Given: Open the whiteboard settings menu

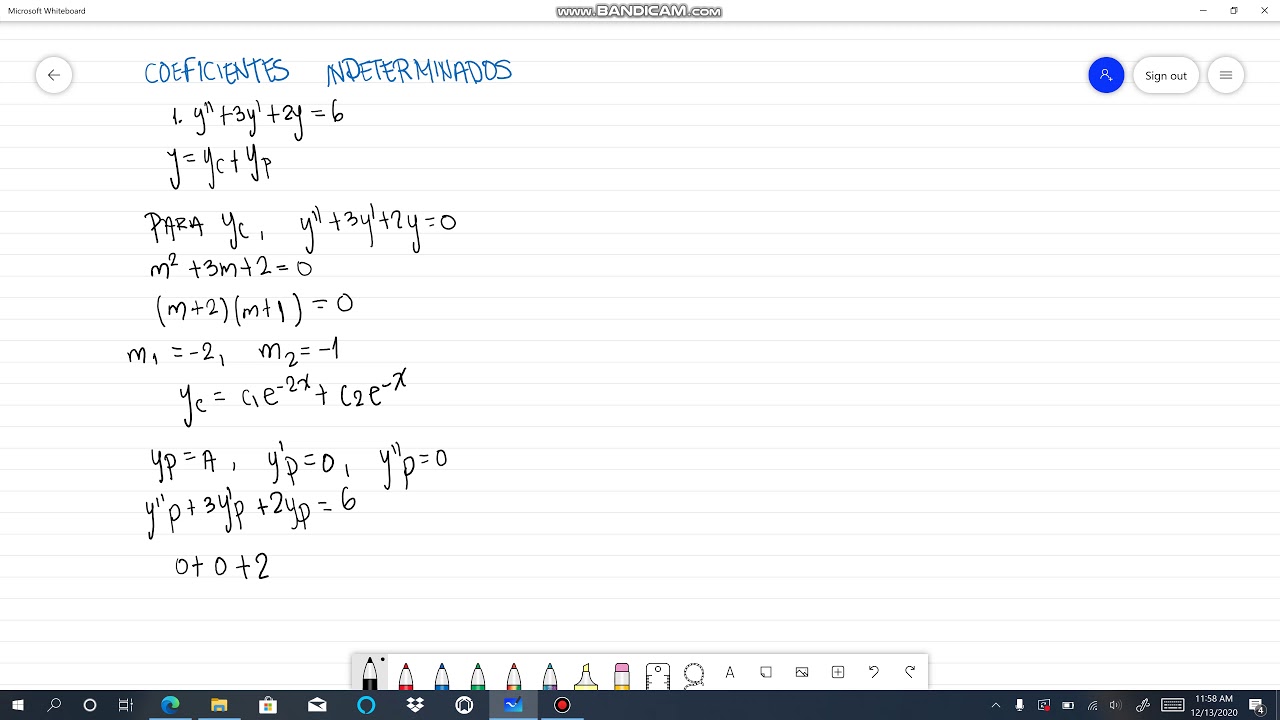Looking at the screenshot, I should tap(1226, 75).
